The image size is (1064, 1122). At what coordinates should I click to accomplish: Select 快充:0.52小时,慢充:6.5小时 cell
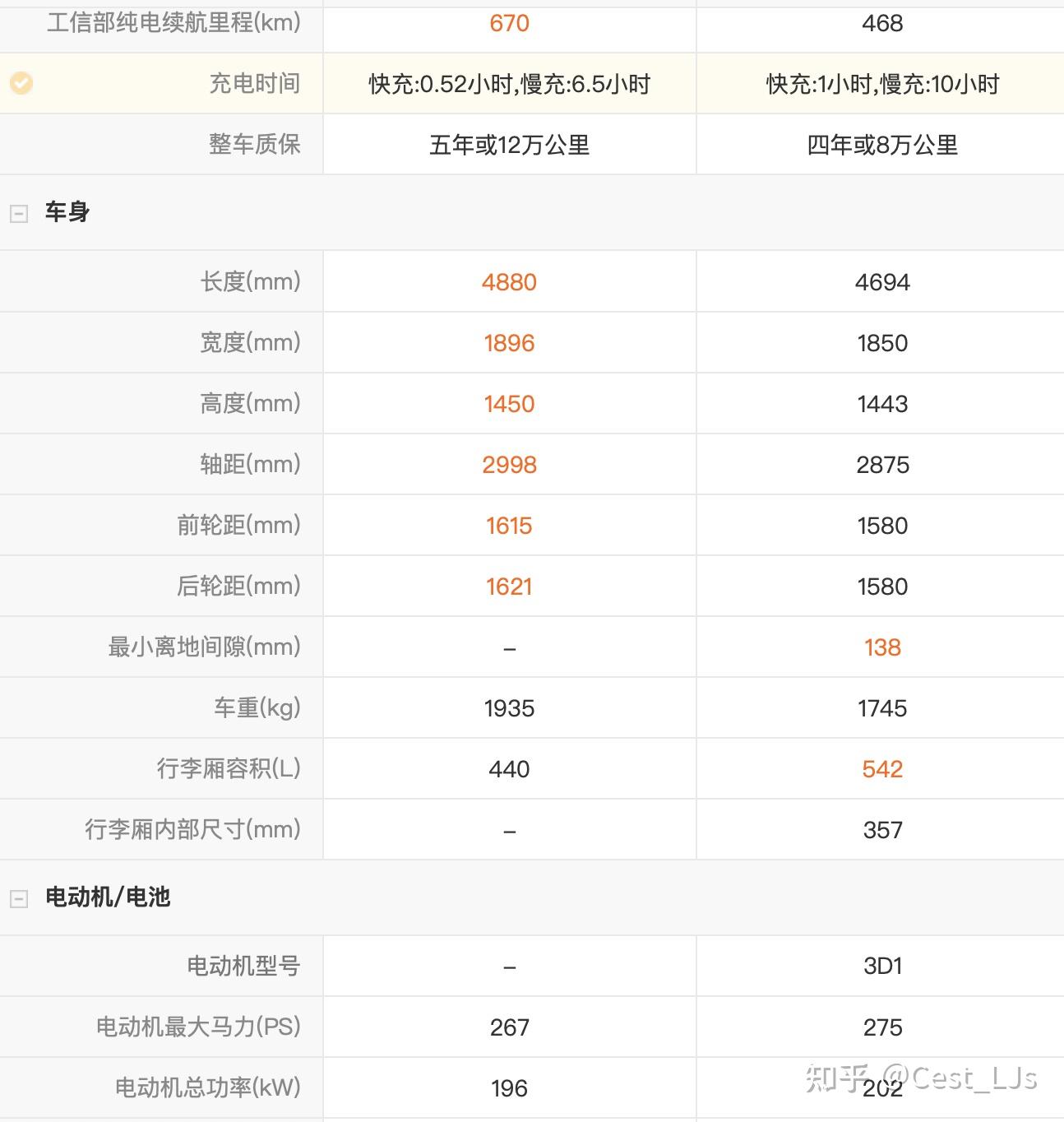pyautogui.click(x=510, y=84)
